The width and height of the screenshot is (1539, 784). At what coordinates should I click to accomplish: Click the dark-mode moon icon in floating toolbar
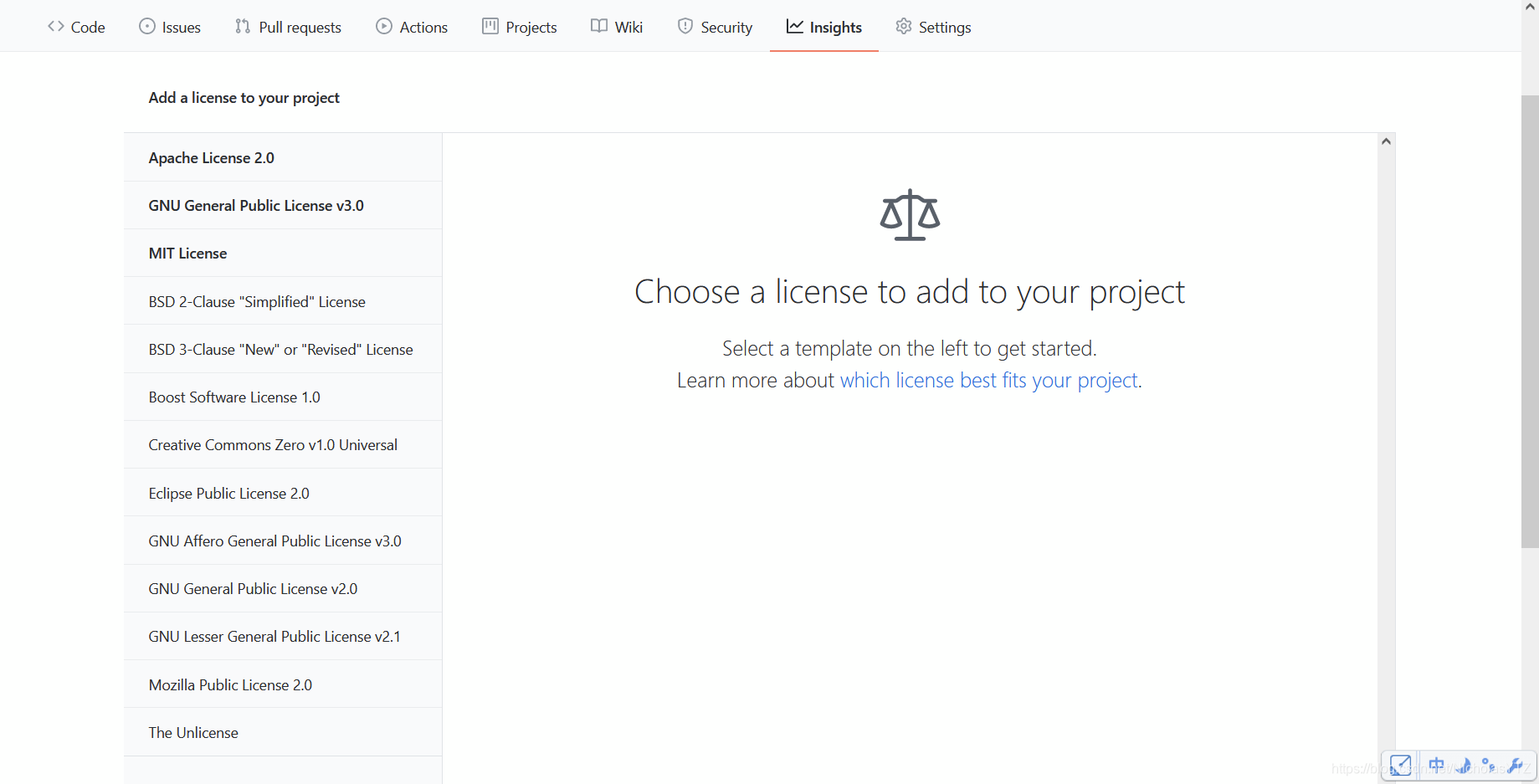1464,766
